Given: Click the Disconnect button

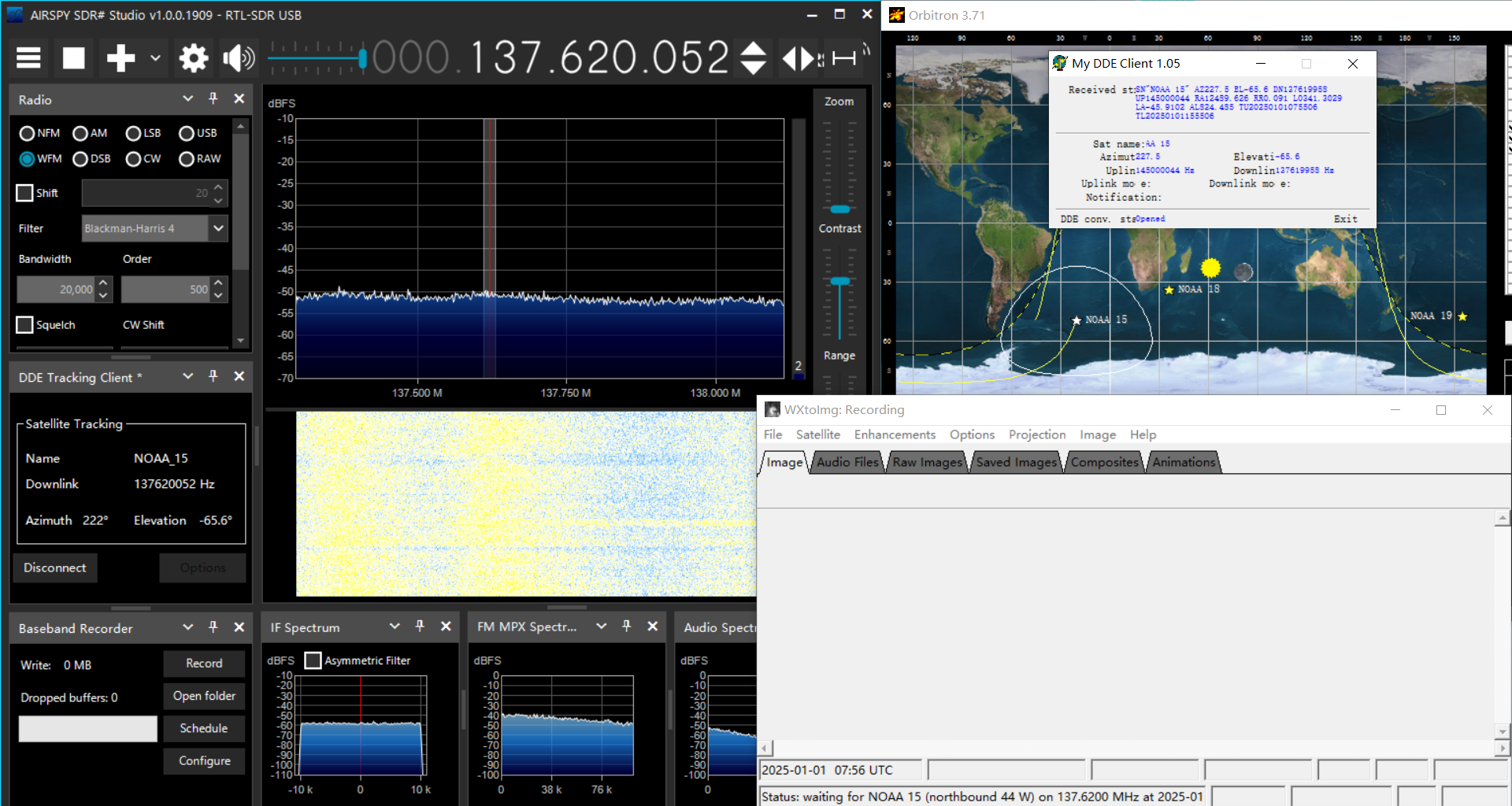Looking at the screenshot, I should point(55,568).
